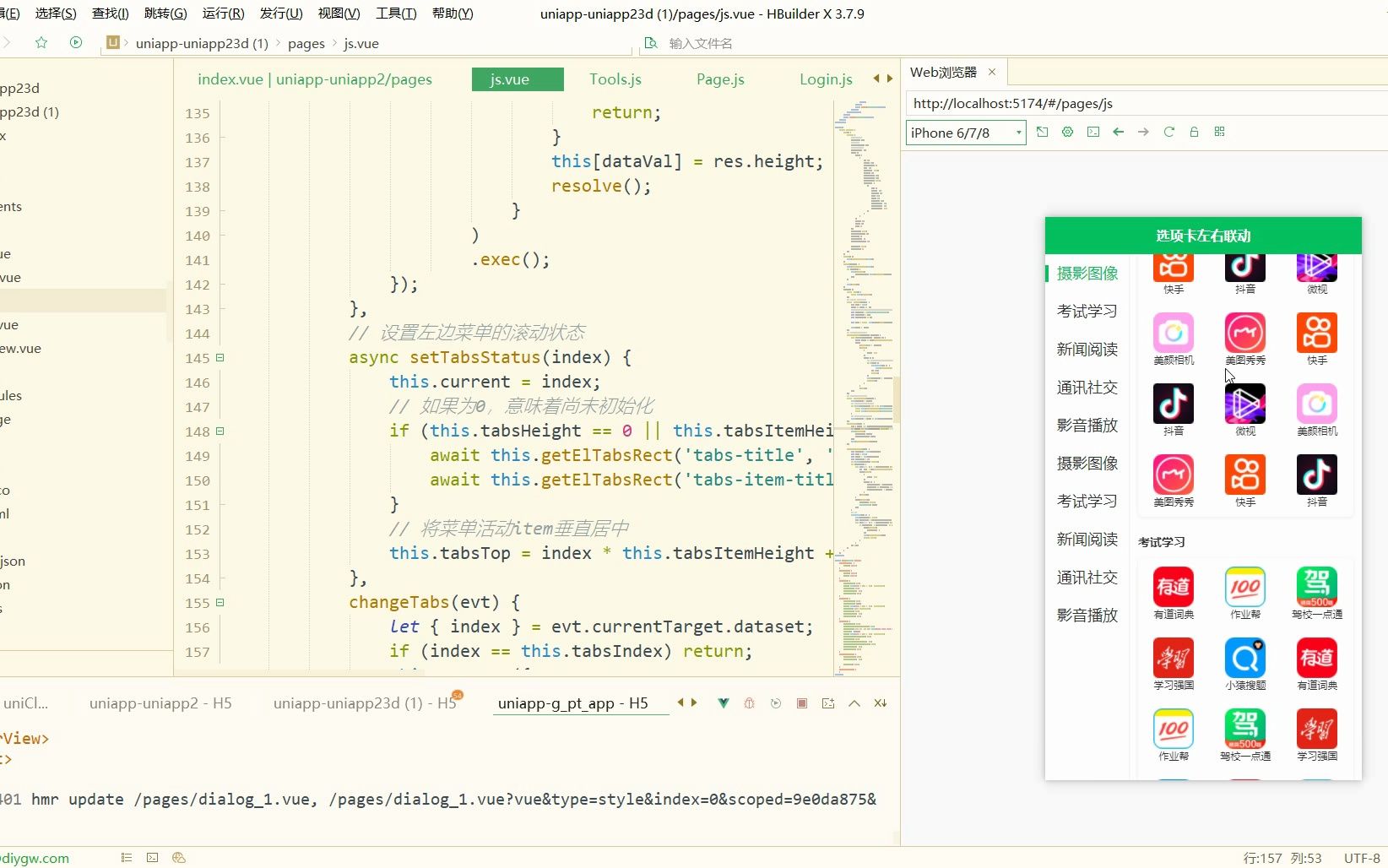Close the Web浏览器 tab
The height and width of the screenshot is (868, 1388).
point(992,72)
